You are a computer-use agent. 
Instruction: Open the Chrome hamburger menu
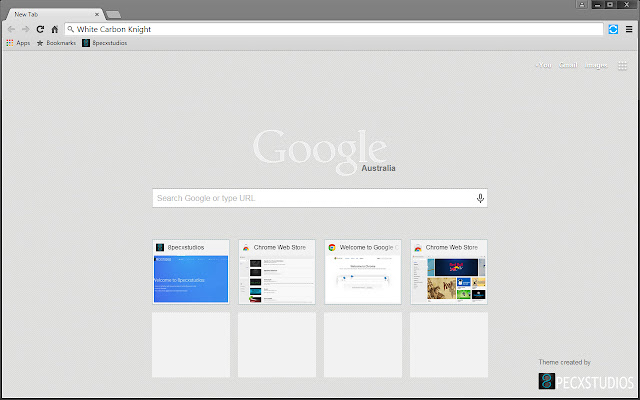629,29
